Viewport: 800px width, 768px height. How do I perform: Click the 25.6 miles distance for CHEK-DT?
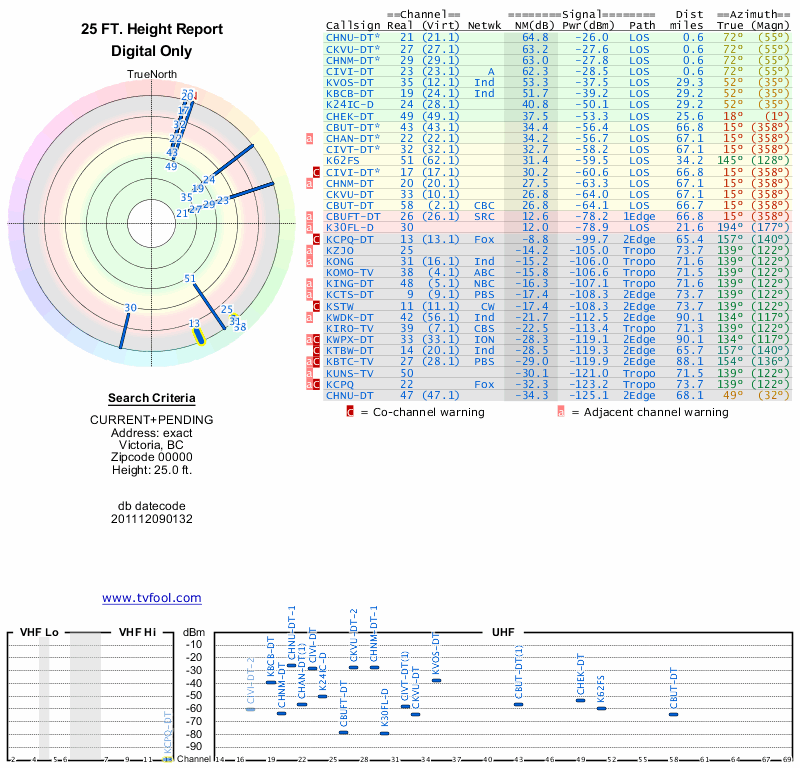(x=690, y=116)
